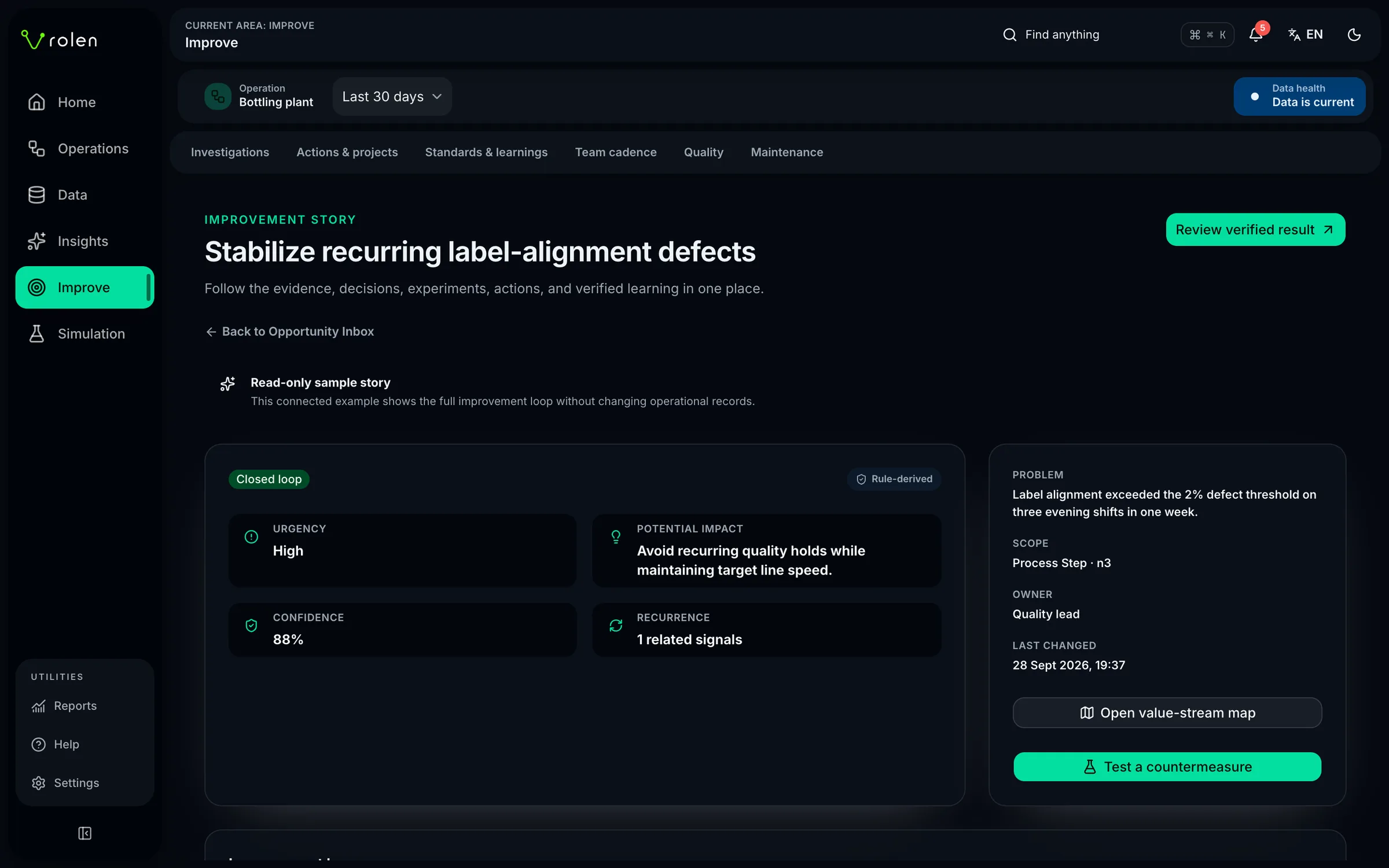The height and width of the screenshot is (868, 1389).
Task: Open the Maintenance tab
Action: coord(787,152)
